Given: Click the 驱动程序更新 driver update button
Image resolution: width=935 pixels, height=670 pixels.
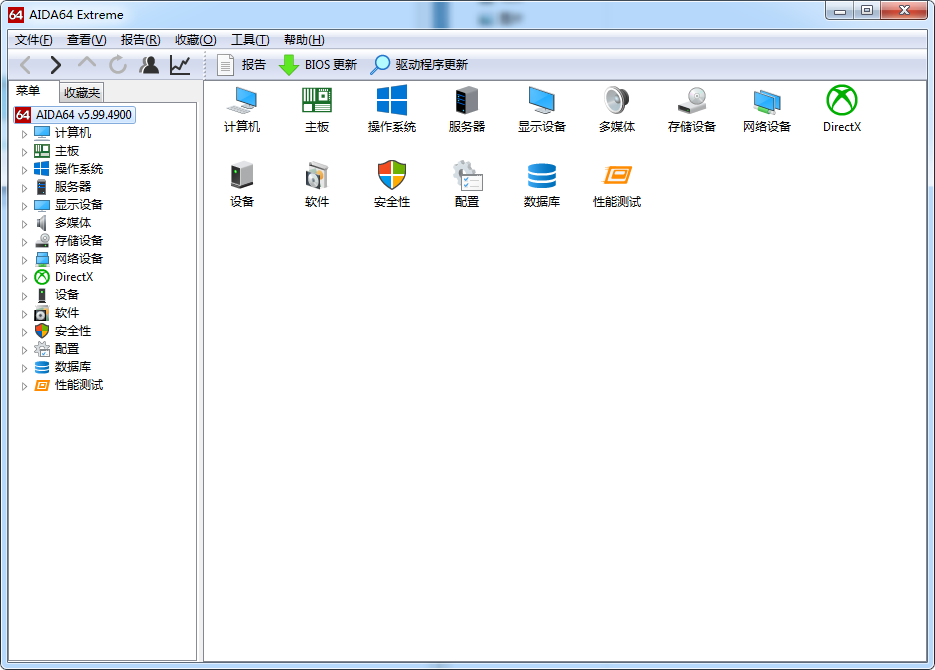Looking at the screenshot, I should [x=419, y=65].
